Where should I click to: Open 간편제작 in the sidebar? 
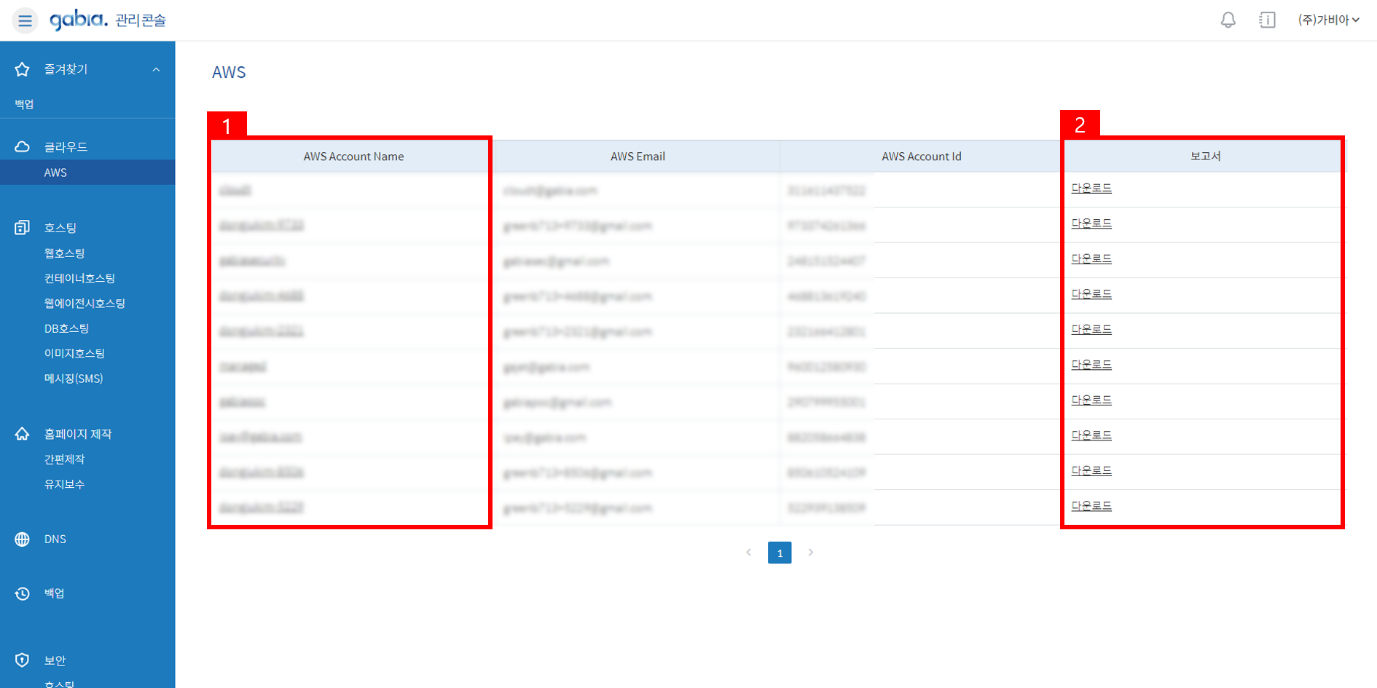coord(64,459)
